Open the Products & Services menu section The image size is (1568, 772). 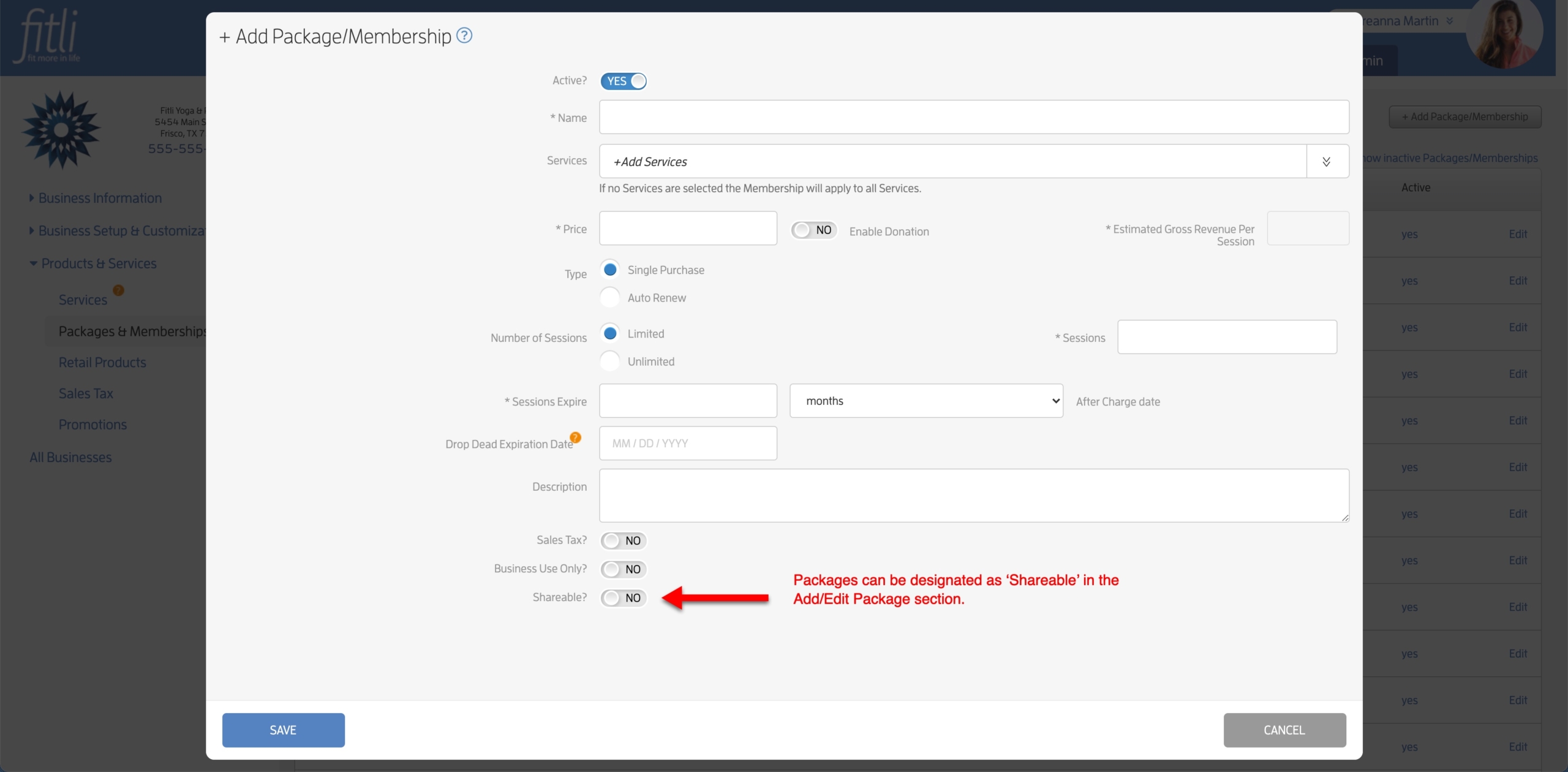pos(98,263)
